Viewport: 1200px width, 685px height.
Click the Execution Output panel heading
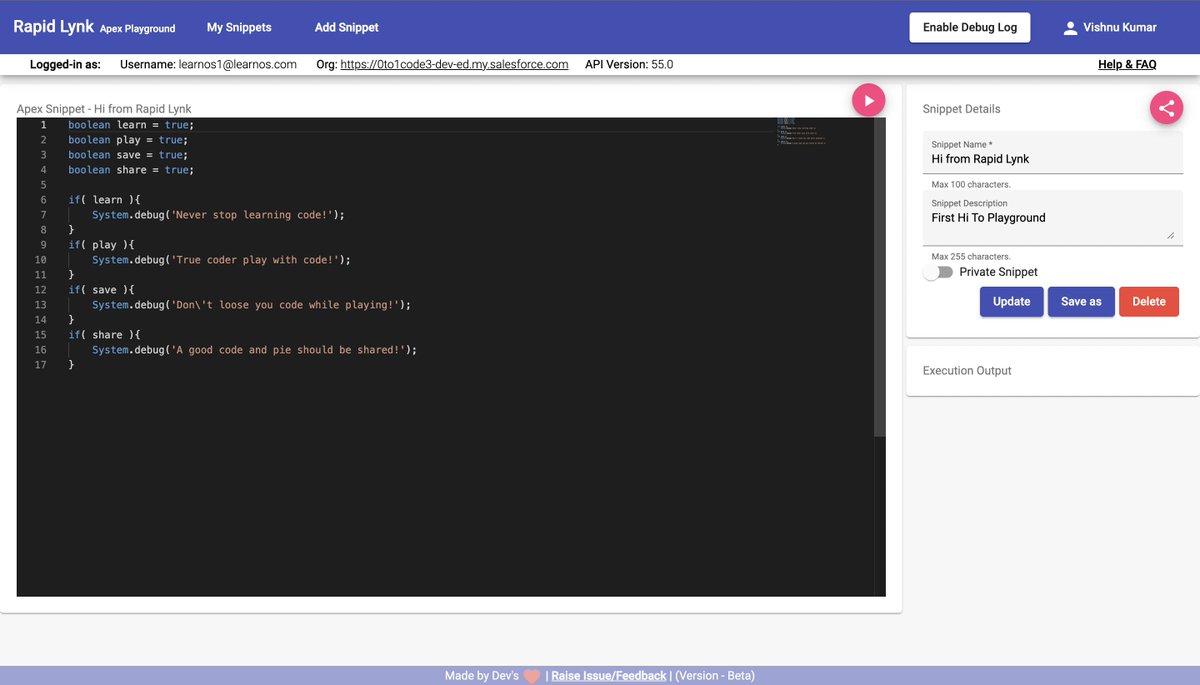pyautogui.click(x=967, y=371)
